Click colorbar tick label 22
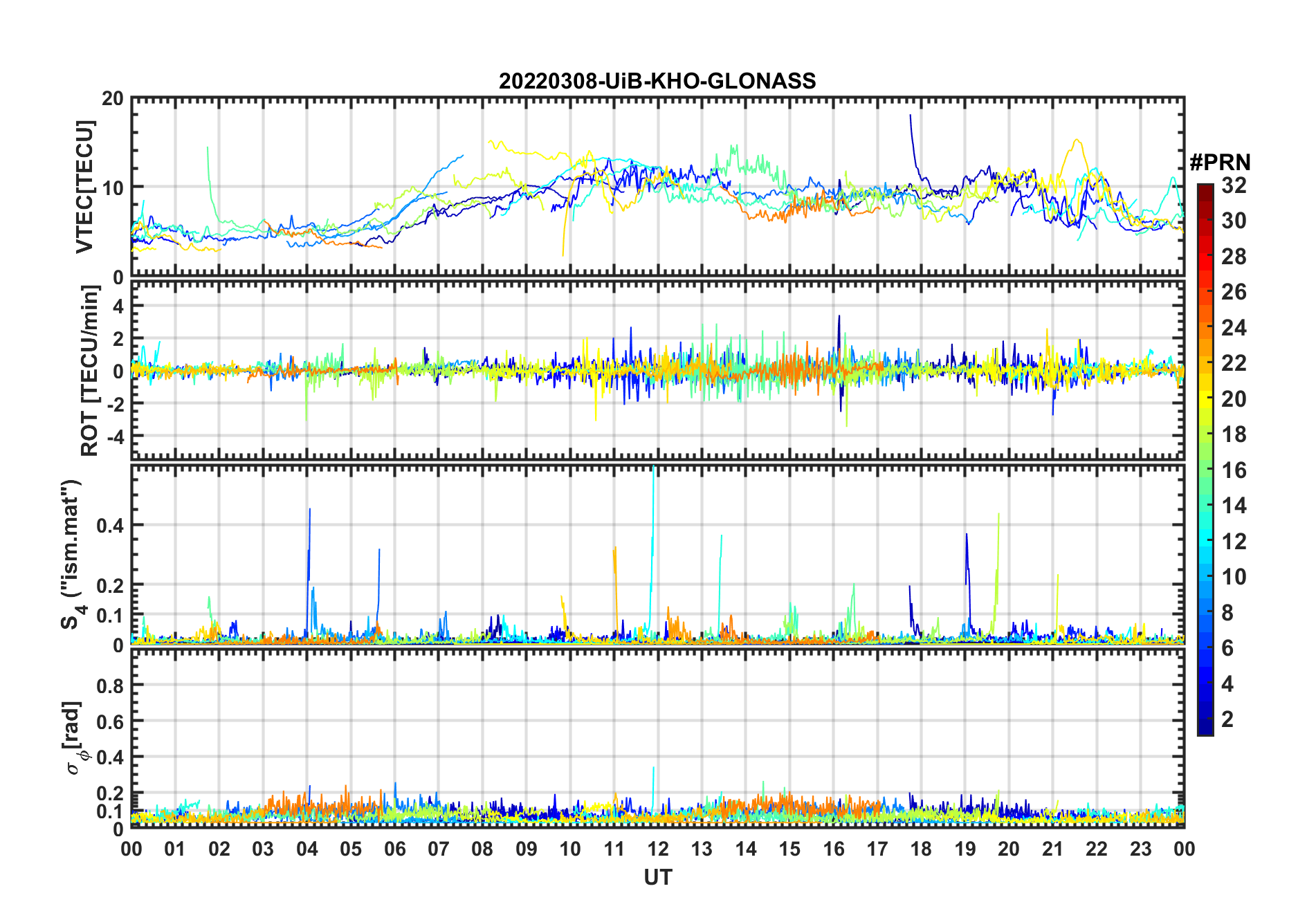The width and height of the screenshot is (1316, 920). pyautogui.click(x=1234, y=363)
